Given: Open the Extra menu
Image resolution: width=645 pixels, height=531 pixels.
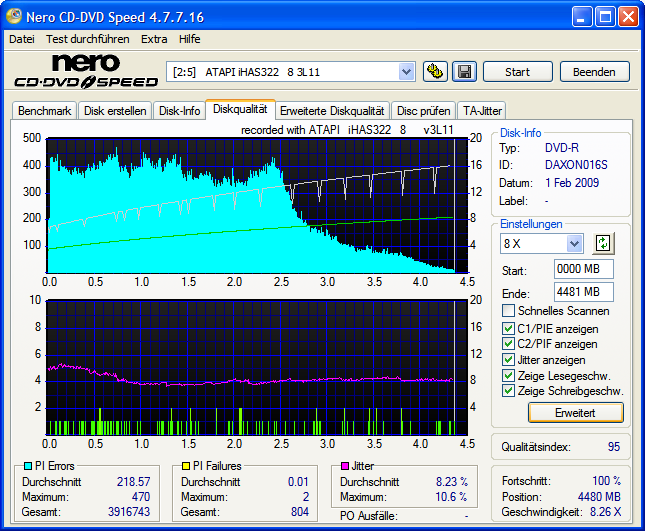Looking at the screenshot, I should tap(154, 39).
